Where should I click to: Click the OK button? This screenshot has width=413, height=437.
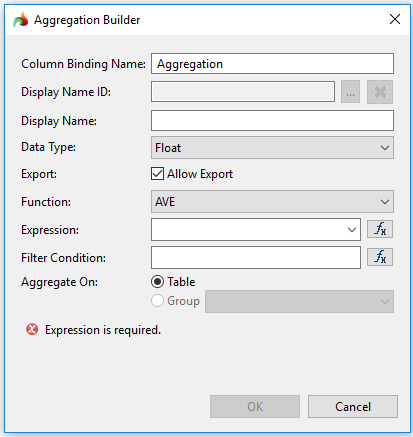pos(255,406)
